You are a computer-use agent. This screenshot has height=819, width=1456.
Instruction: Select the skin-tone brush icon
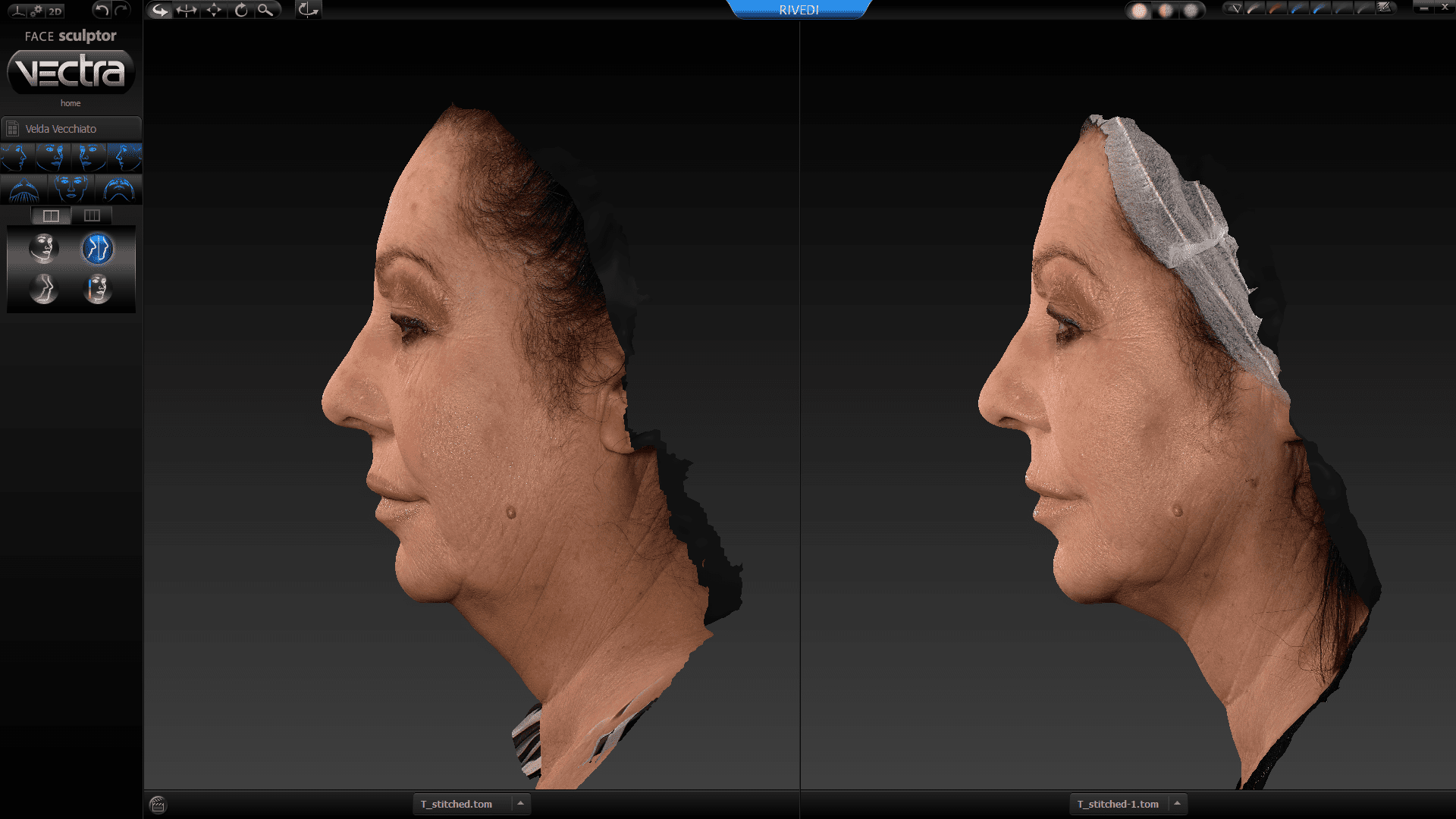(1254, 8)
